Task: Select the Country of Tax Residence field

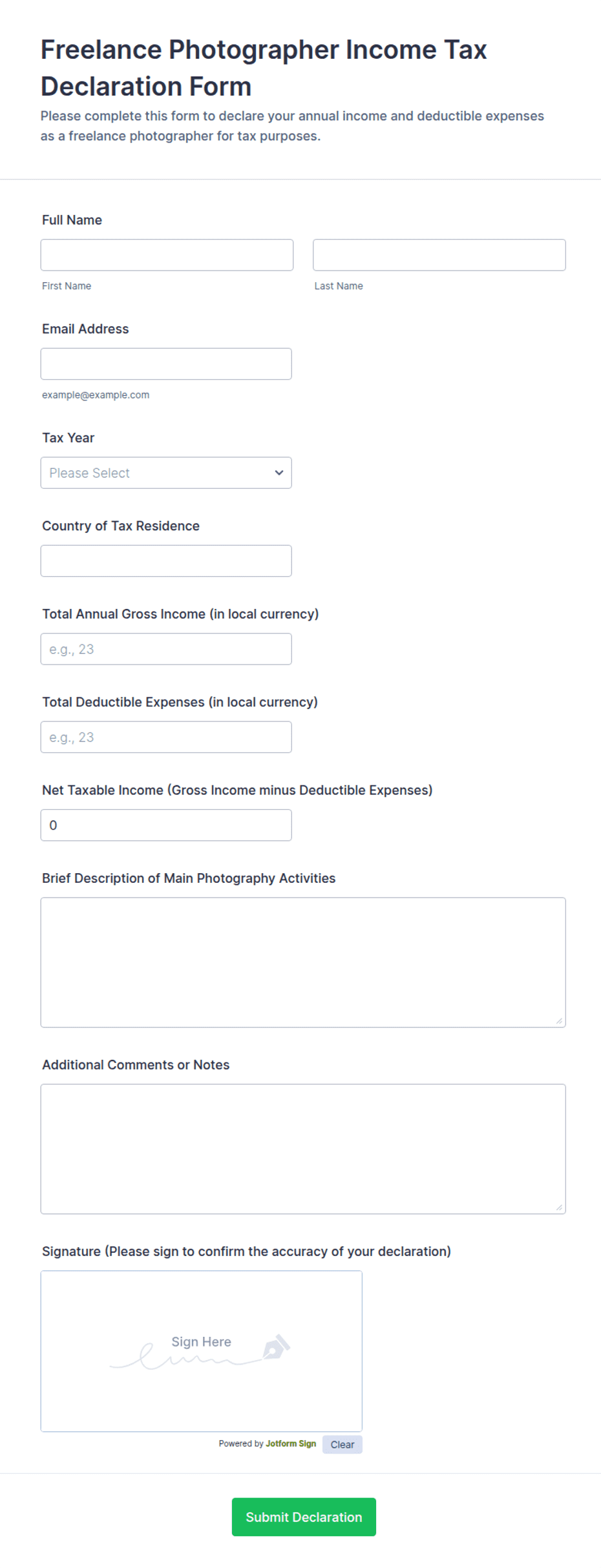Action: [166, 561]
